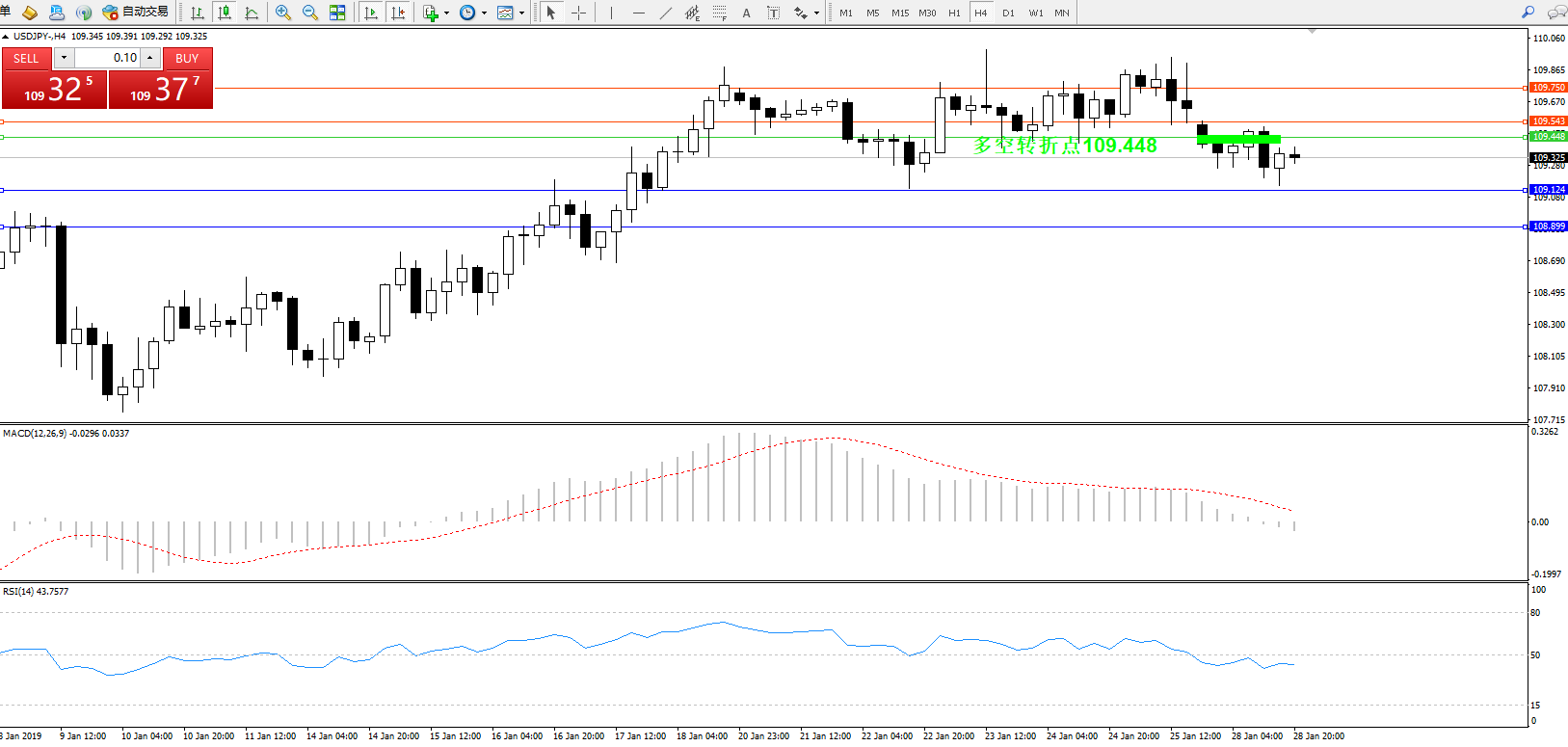Click the Zoom In magnifier icon
The width and height of the screenshot is (1568, 747).
282,13
